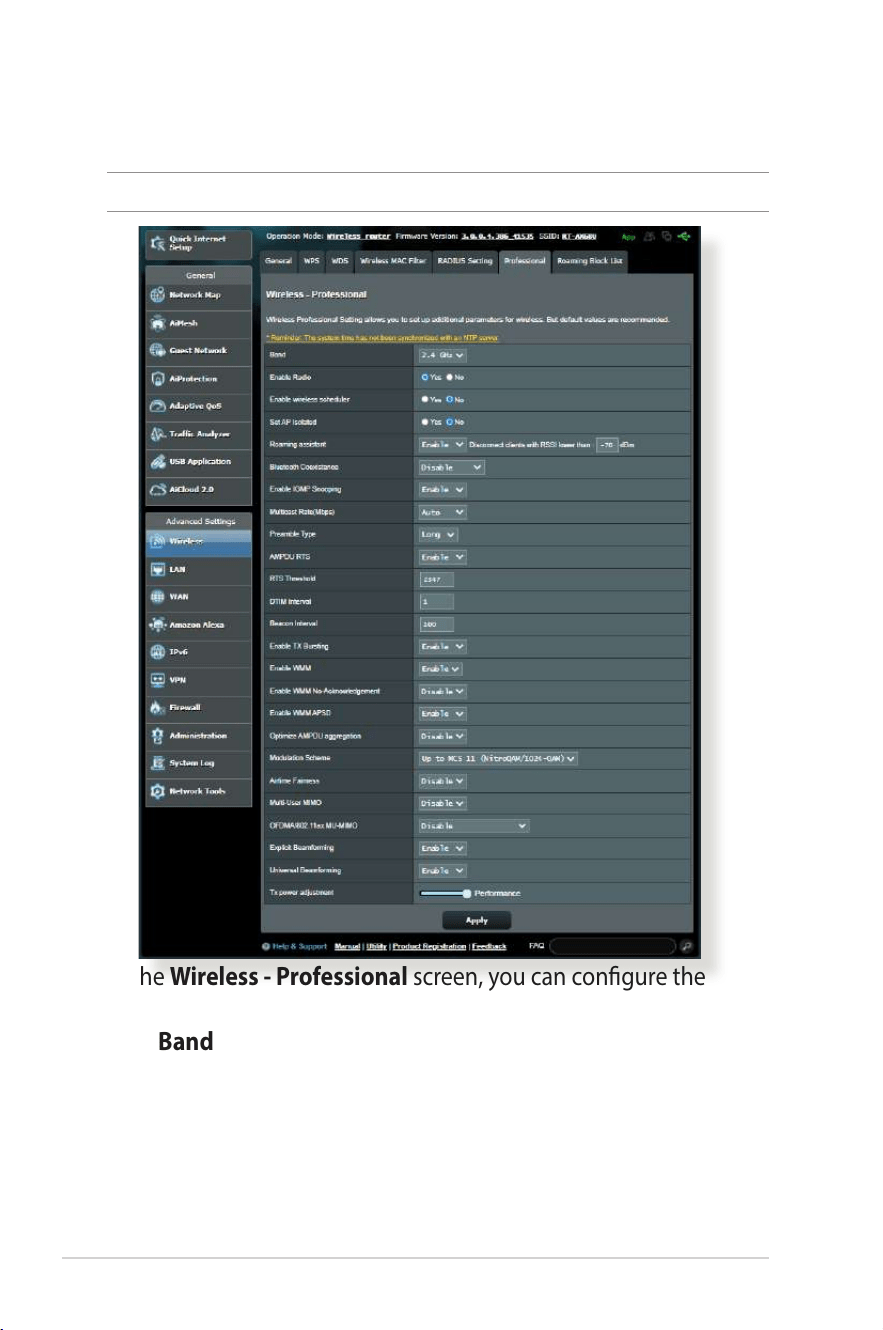Open the USB Application icon

click(x=157, y=462)
